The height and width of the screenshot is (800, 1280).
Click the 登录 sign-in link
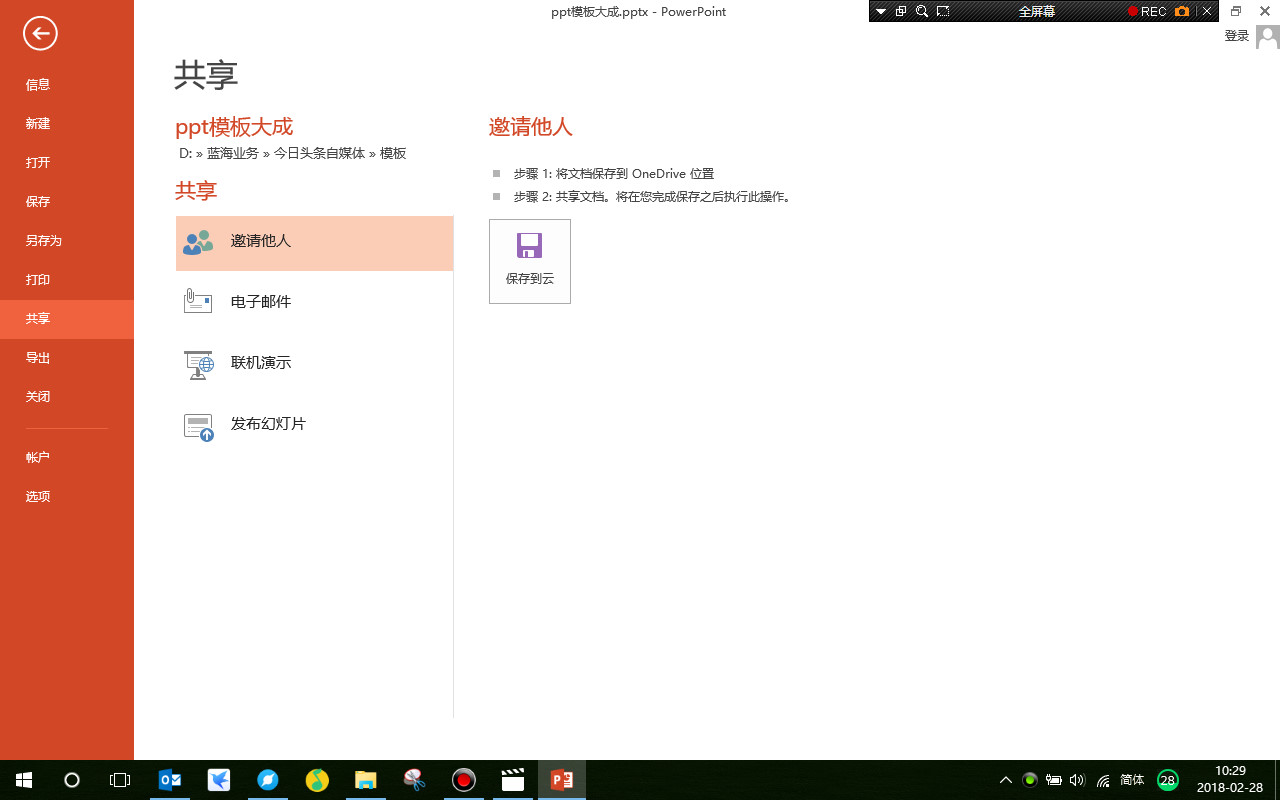tap(1236, 35)
